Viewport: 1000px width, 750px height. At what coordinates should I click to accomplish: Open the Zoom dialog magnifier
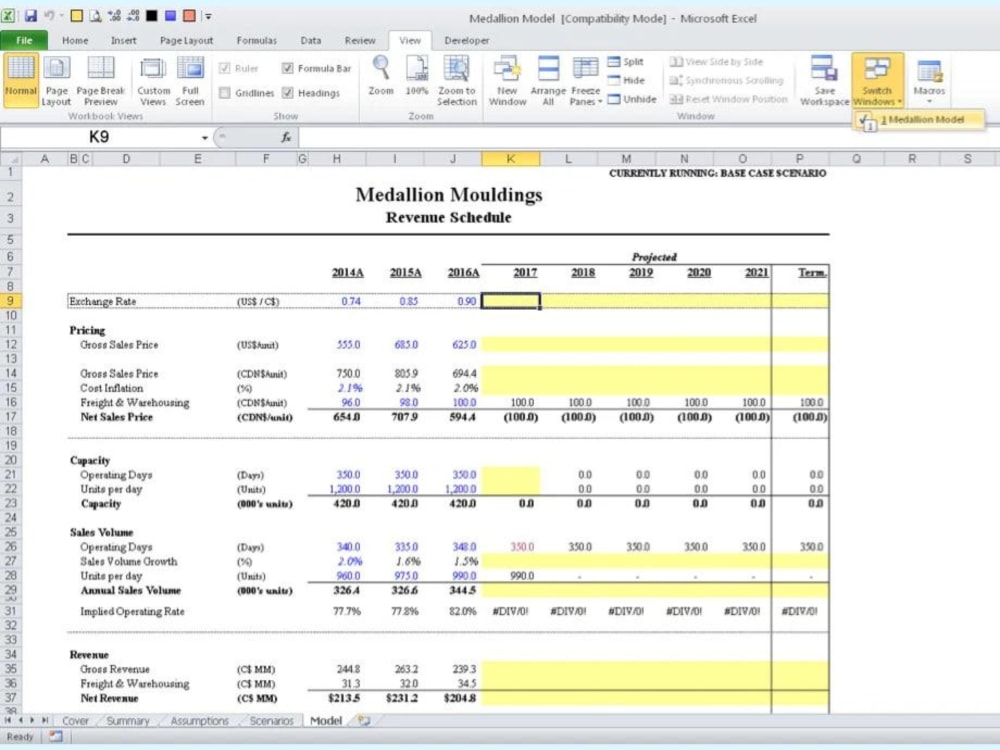pyautogui.click(x=381, y=77)
